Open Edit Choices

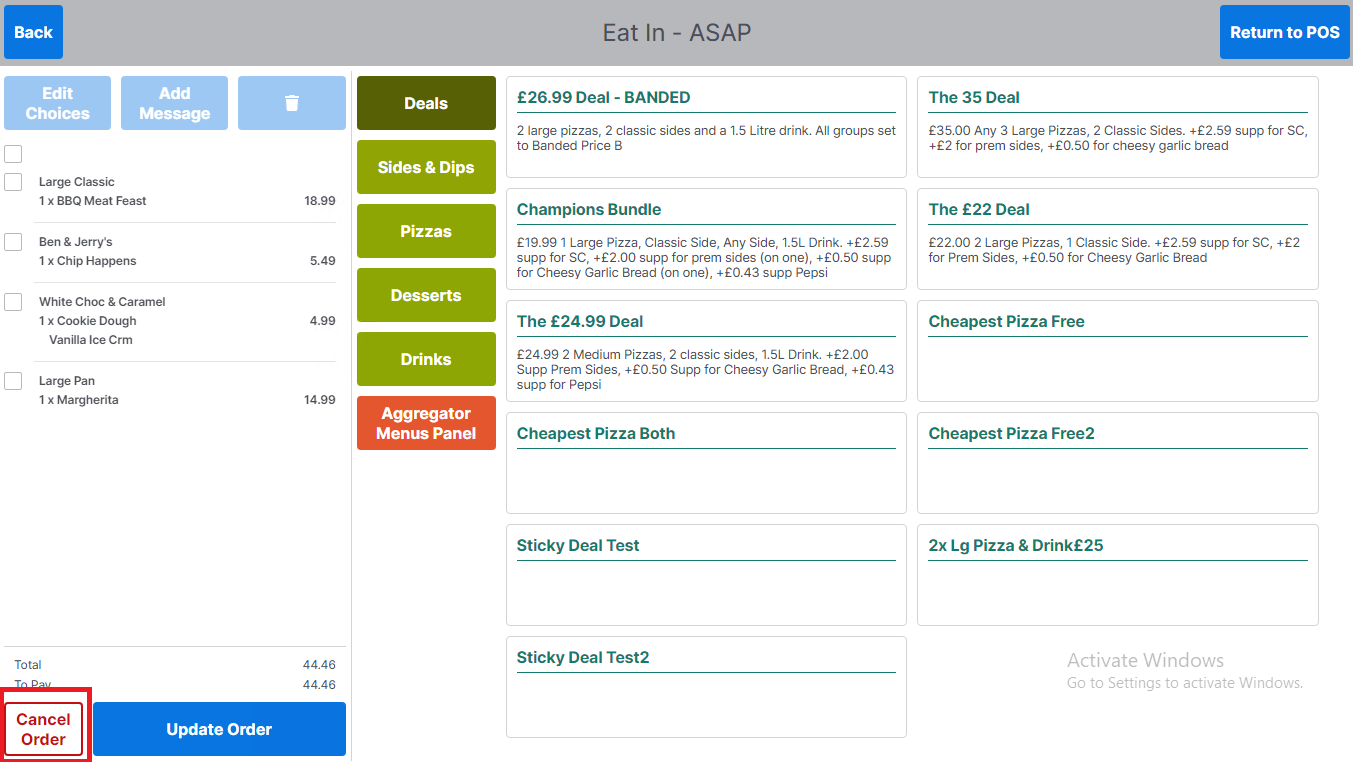pos(57,102)
